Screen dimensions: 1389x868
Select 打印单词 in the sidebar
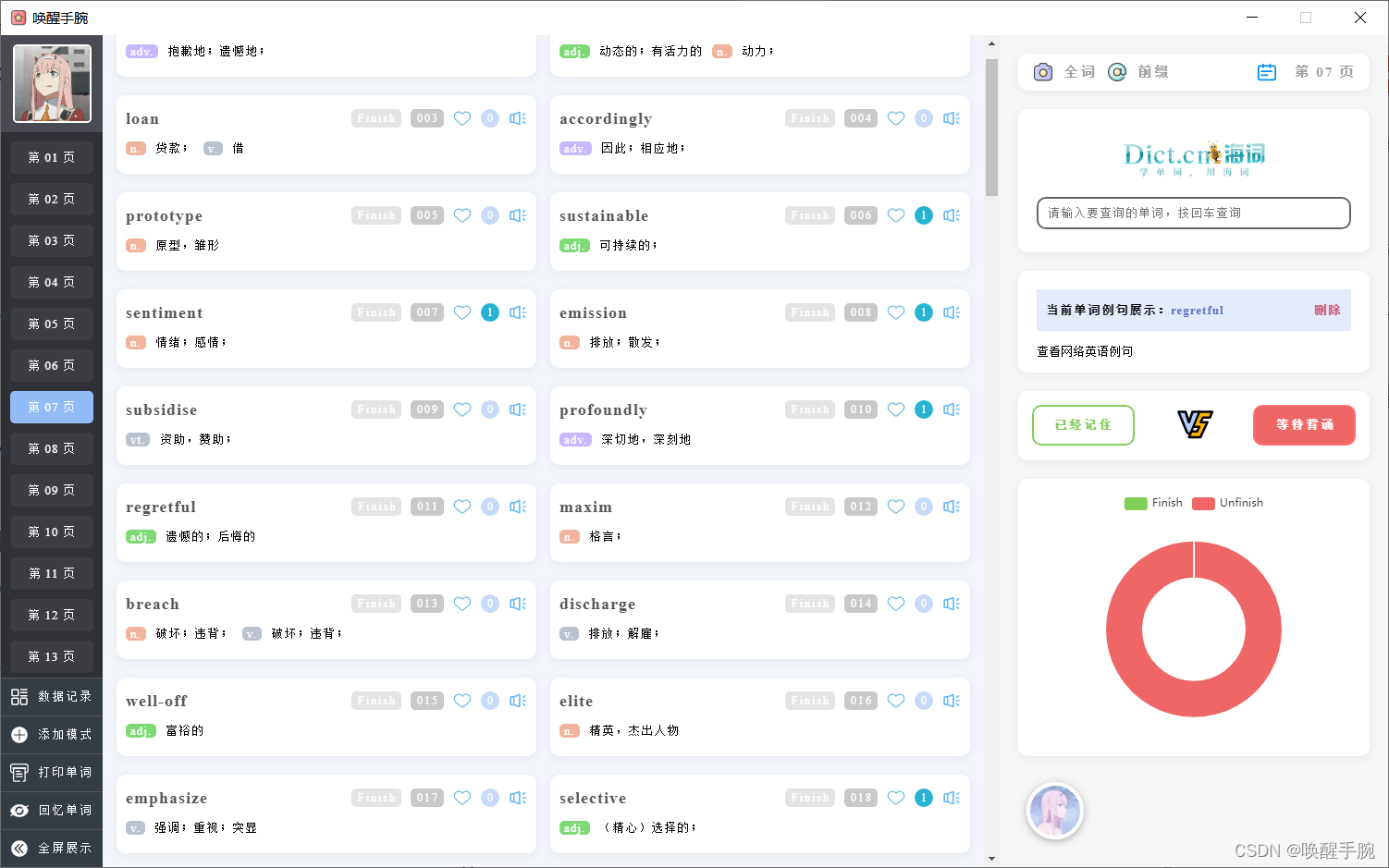pos(52,772)
